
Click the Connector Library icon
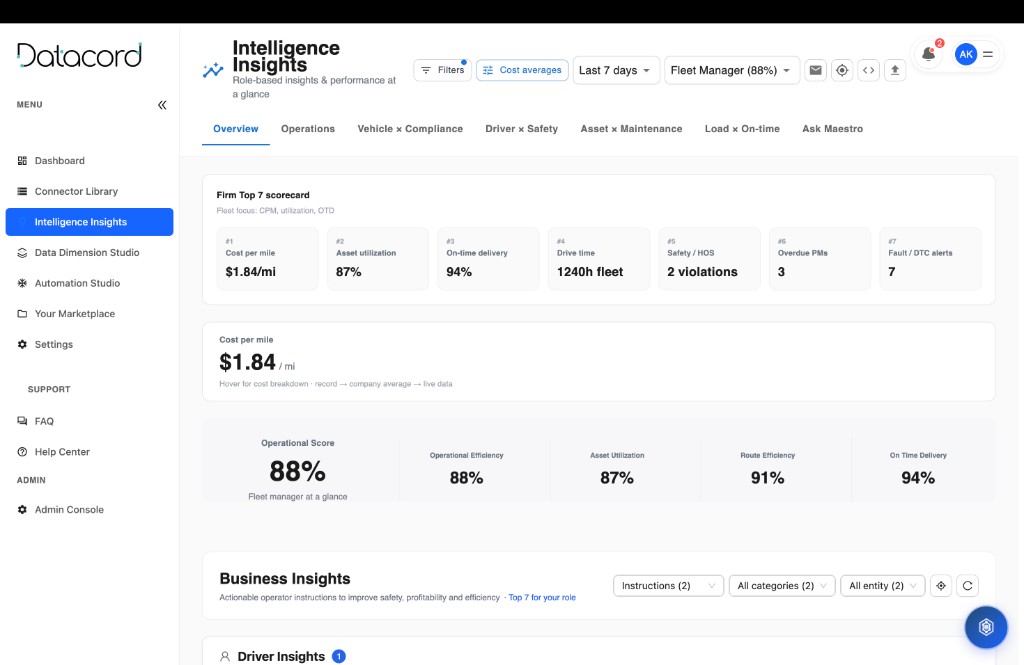(22, 191)
